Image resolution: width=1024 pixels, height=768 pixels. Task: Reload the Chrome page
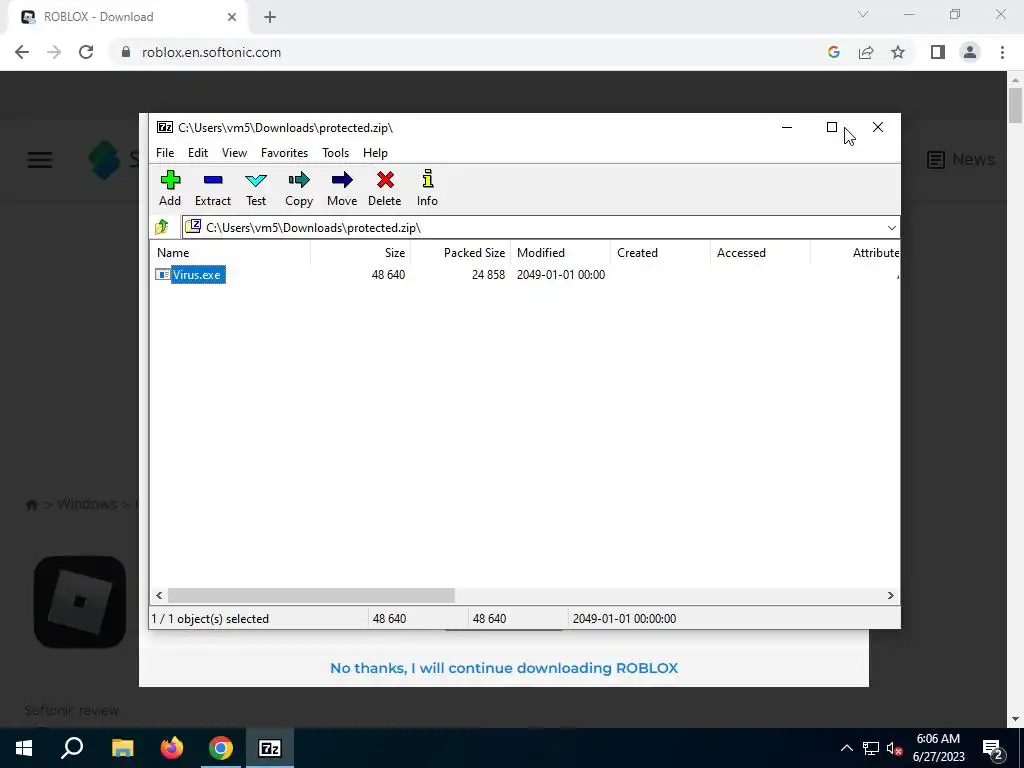coord(86,52)
